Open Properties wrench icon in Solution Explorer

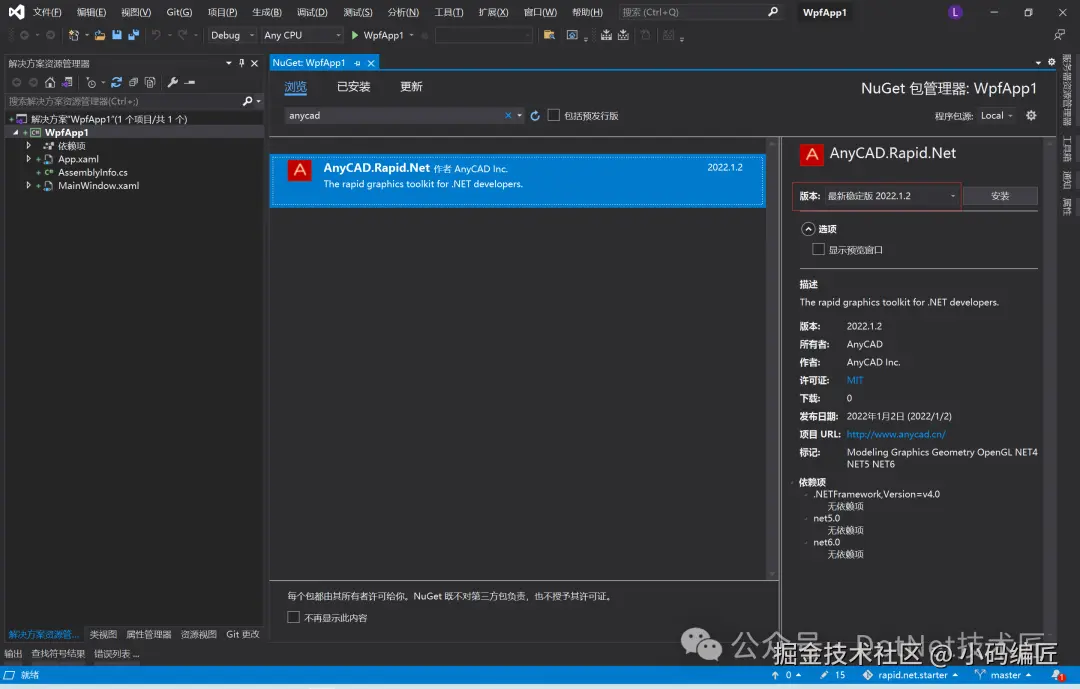coord(173,83)
